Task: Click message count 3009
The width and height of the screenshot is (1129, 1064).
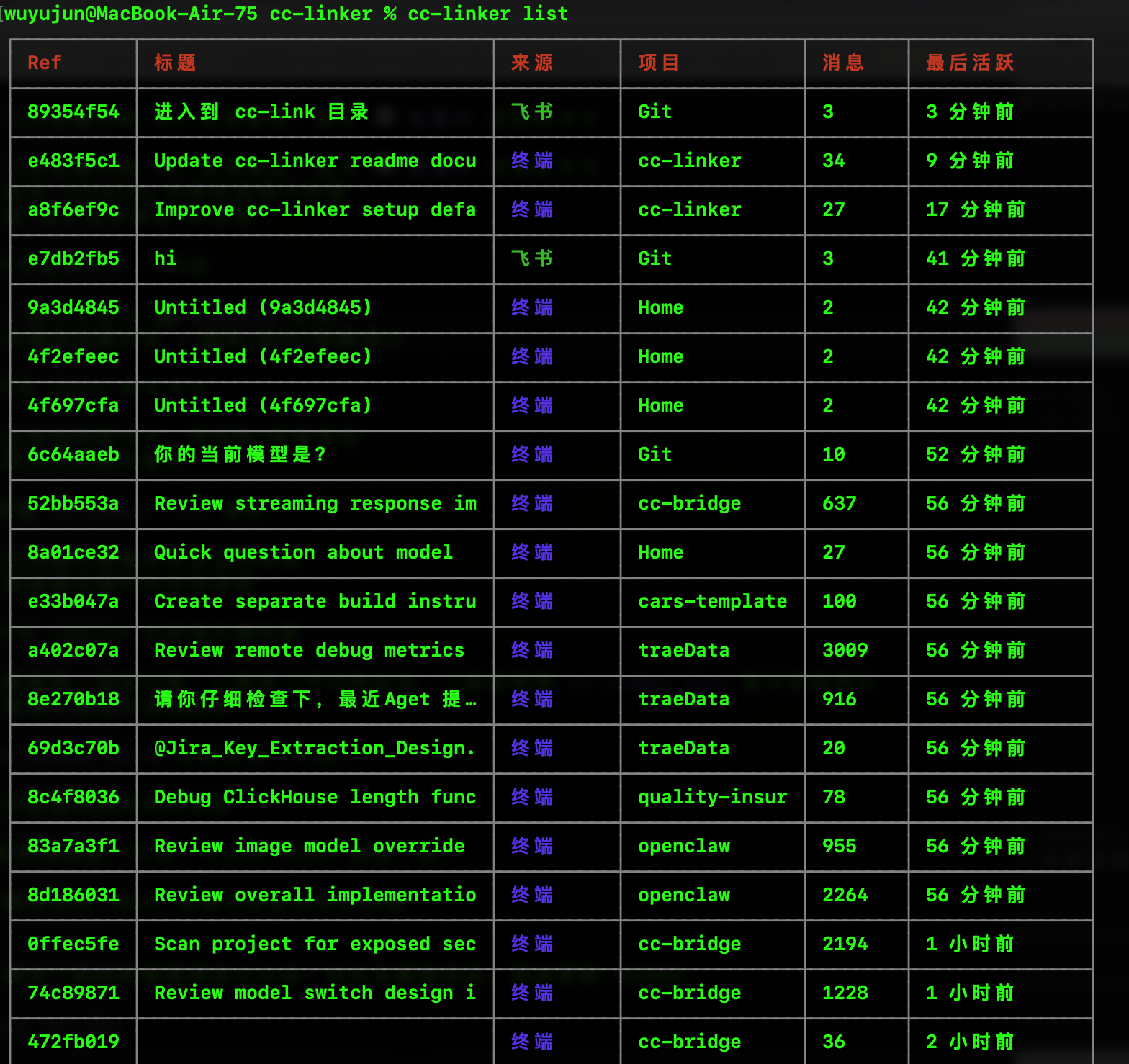Action: click(x=845, y=651)
